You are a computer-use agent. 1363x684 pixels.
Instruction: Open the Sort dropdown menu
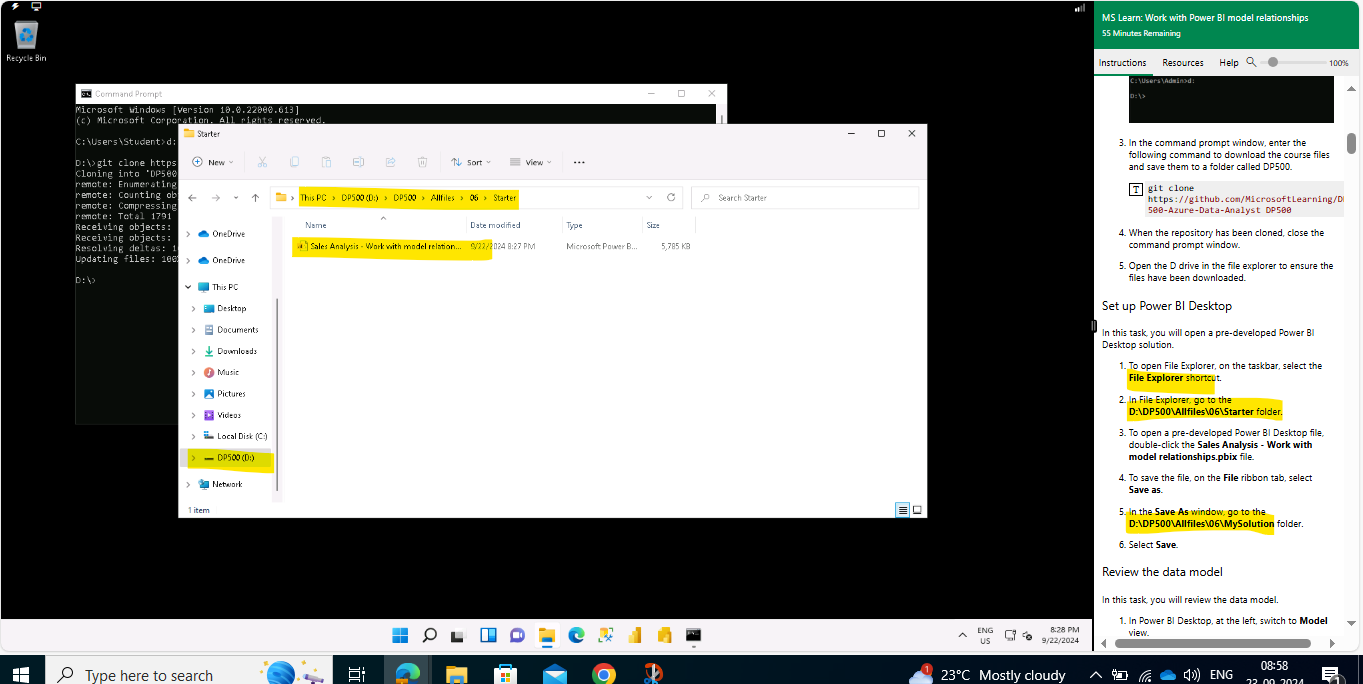point(471,162)
